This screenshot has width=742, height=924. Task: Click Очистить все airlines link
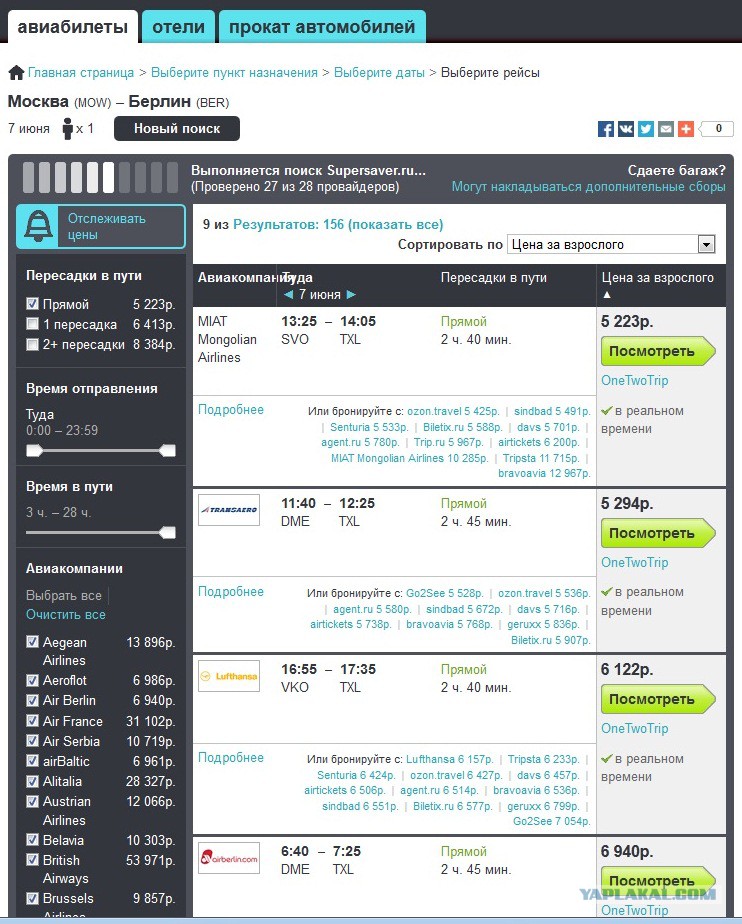coord(65,615)
